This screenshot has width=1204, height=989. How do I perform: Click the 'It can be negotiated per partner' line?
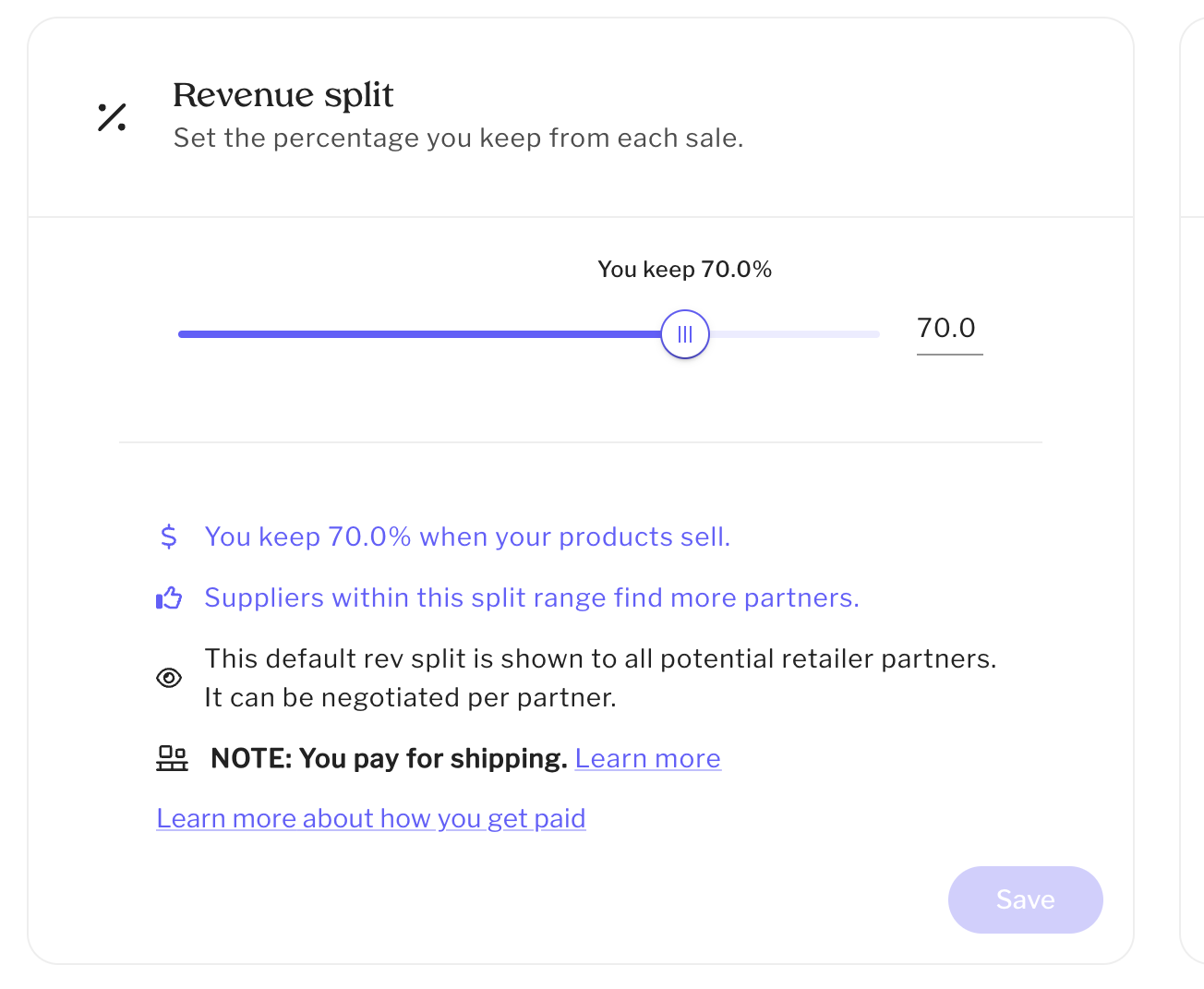pos(410,698)
